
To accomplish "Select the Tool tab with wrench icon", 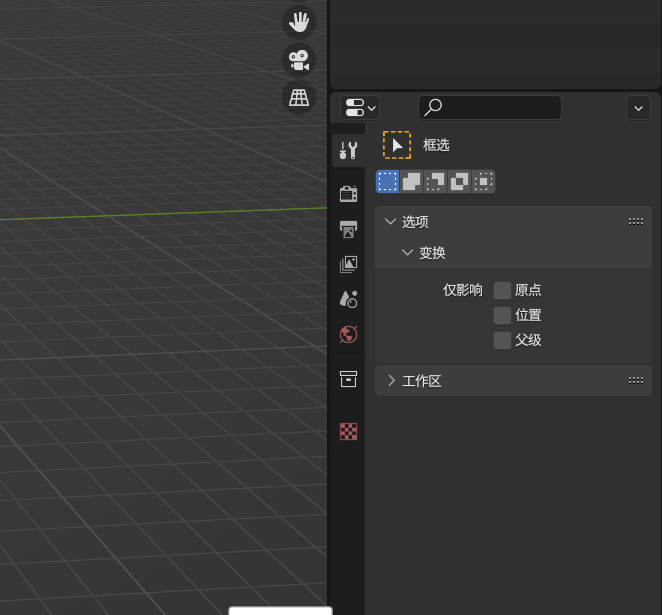I will point(348,150).
